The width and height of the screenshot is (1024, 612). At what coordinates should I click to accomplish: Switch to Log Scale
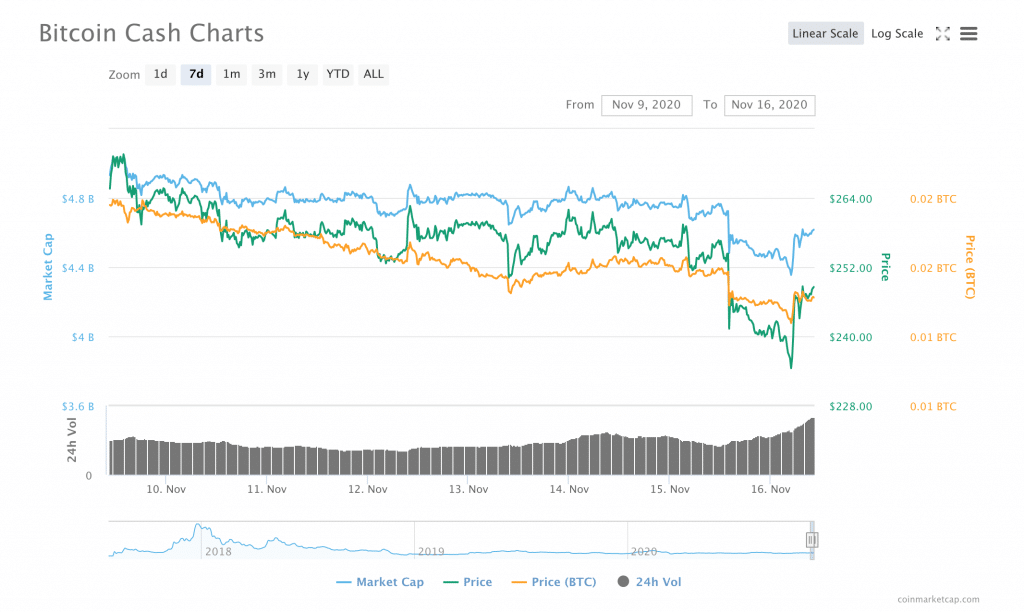click(897, 34)
